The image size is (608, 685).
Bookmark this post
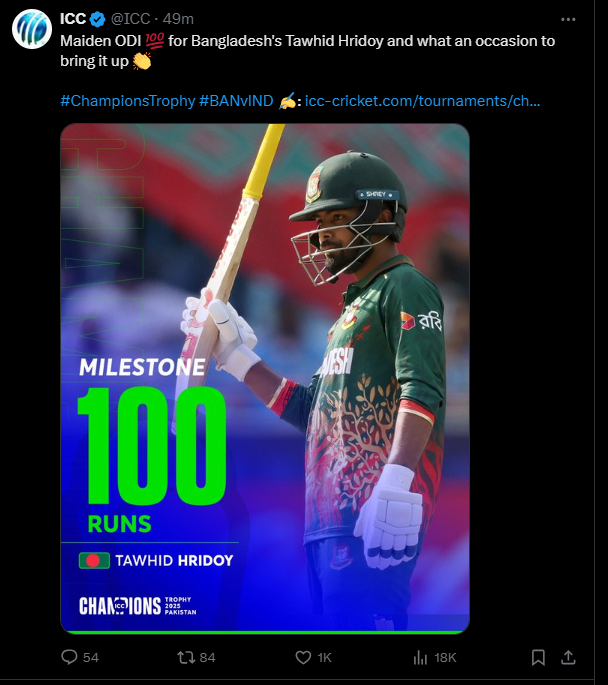click(x=538, y=657)
